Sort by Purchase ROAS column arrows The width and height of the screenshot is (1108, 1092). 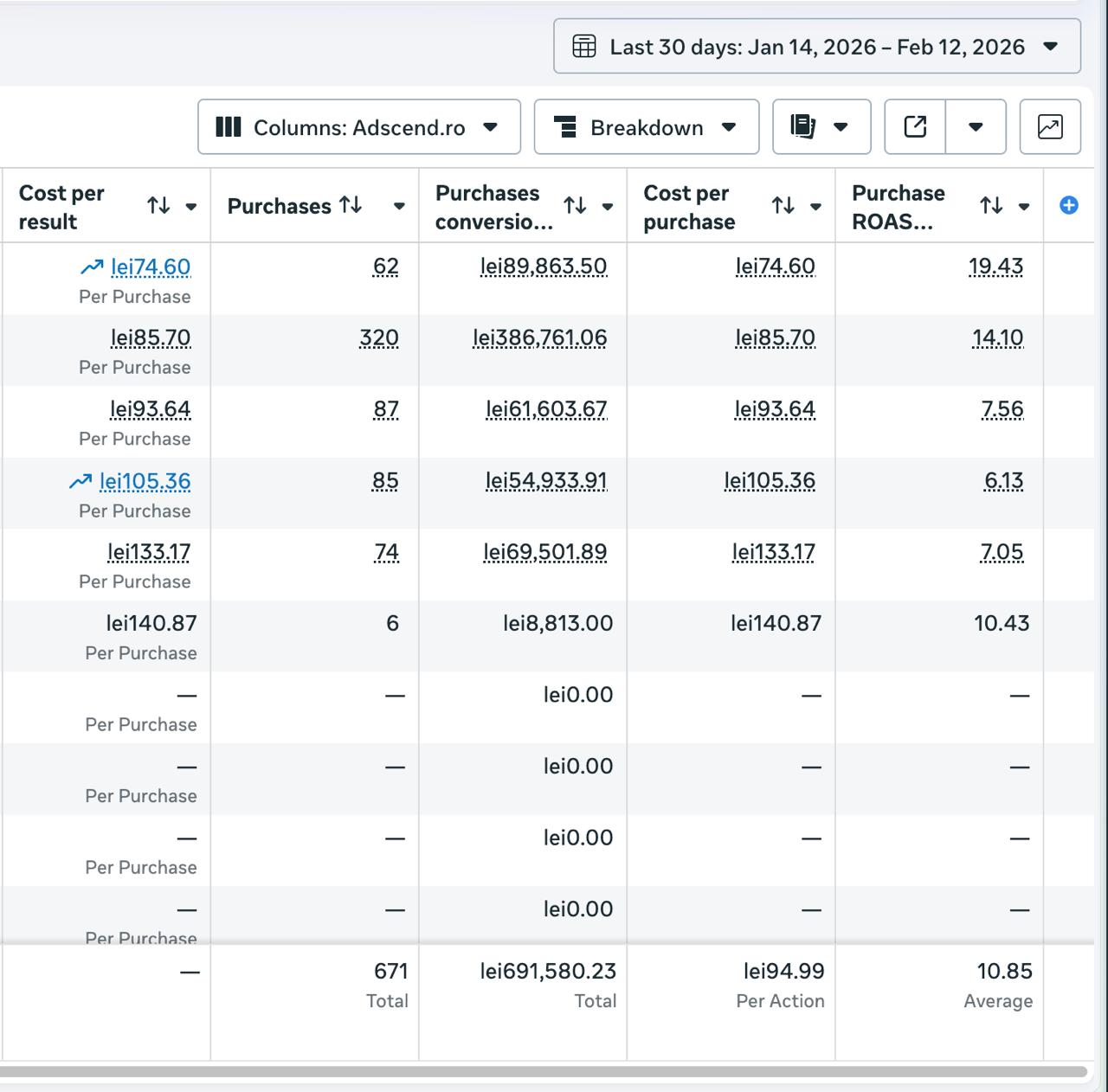point(991,205)
